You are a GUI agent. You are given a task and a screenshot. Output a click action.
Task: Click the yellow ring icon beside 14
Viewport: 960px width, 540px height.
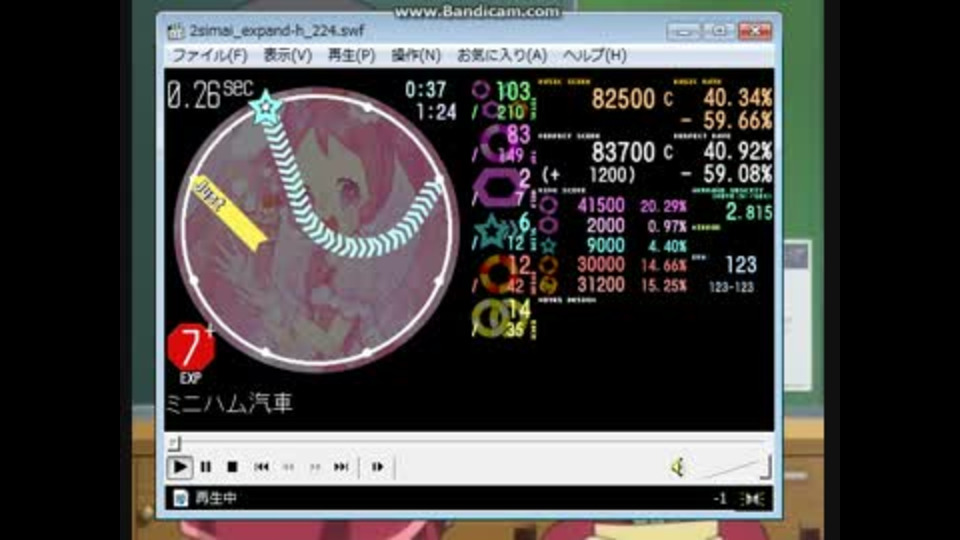click(x=490, y=318)
